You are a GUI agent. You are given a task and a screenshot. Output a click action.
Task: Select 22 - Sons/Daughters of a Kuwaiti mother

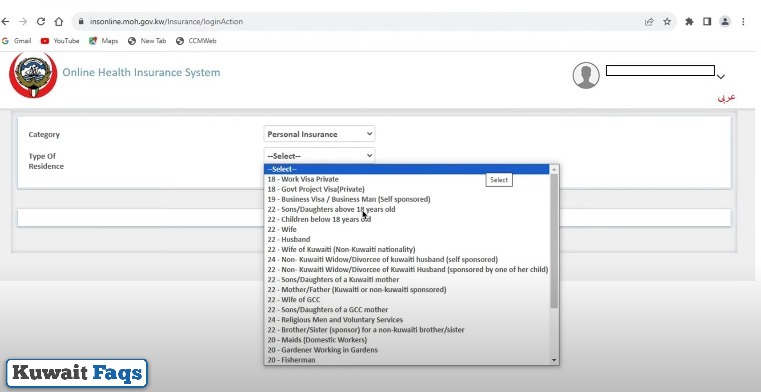[x=407, y=279]
